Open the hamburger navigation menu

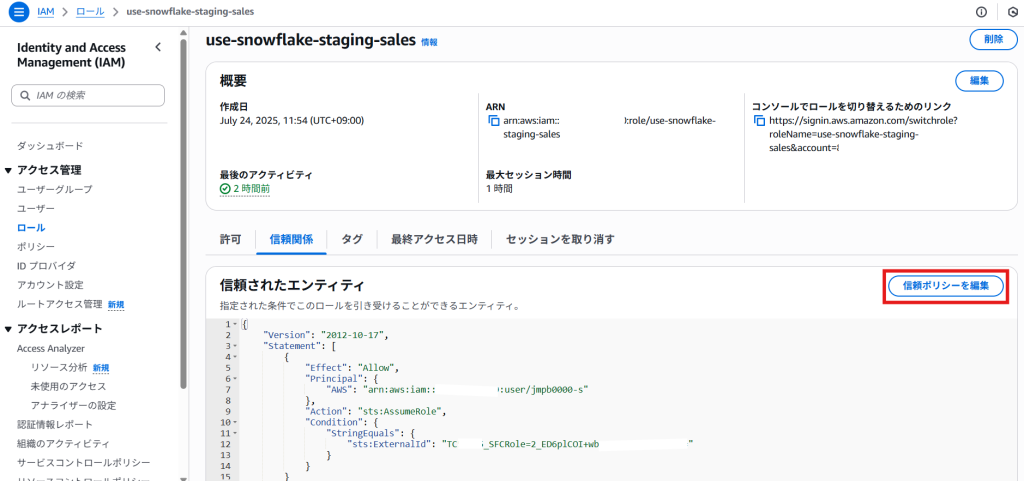click(19, 12)
